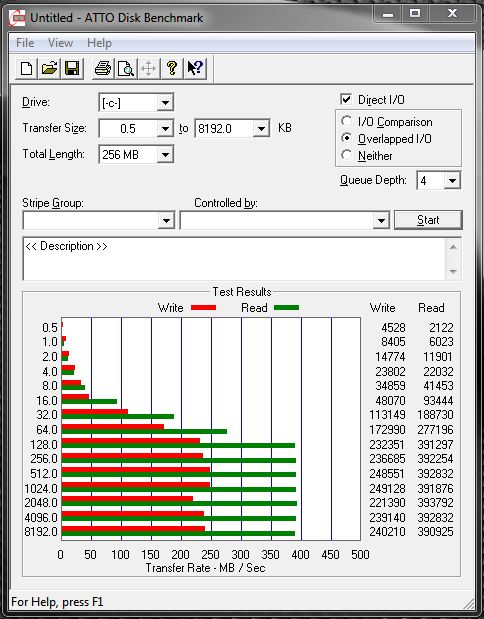484x619 pixels.
Task: Click the yellow question mark About icon
Action: (172, 68)
